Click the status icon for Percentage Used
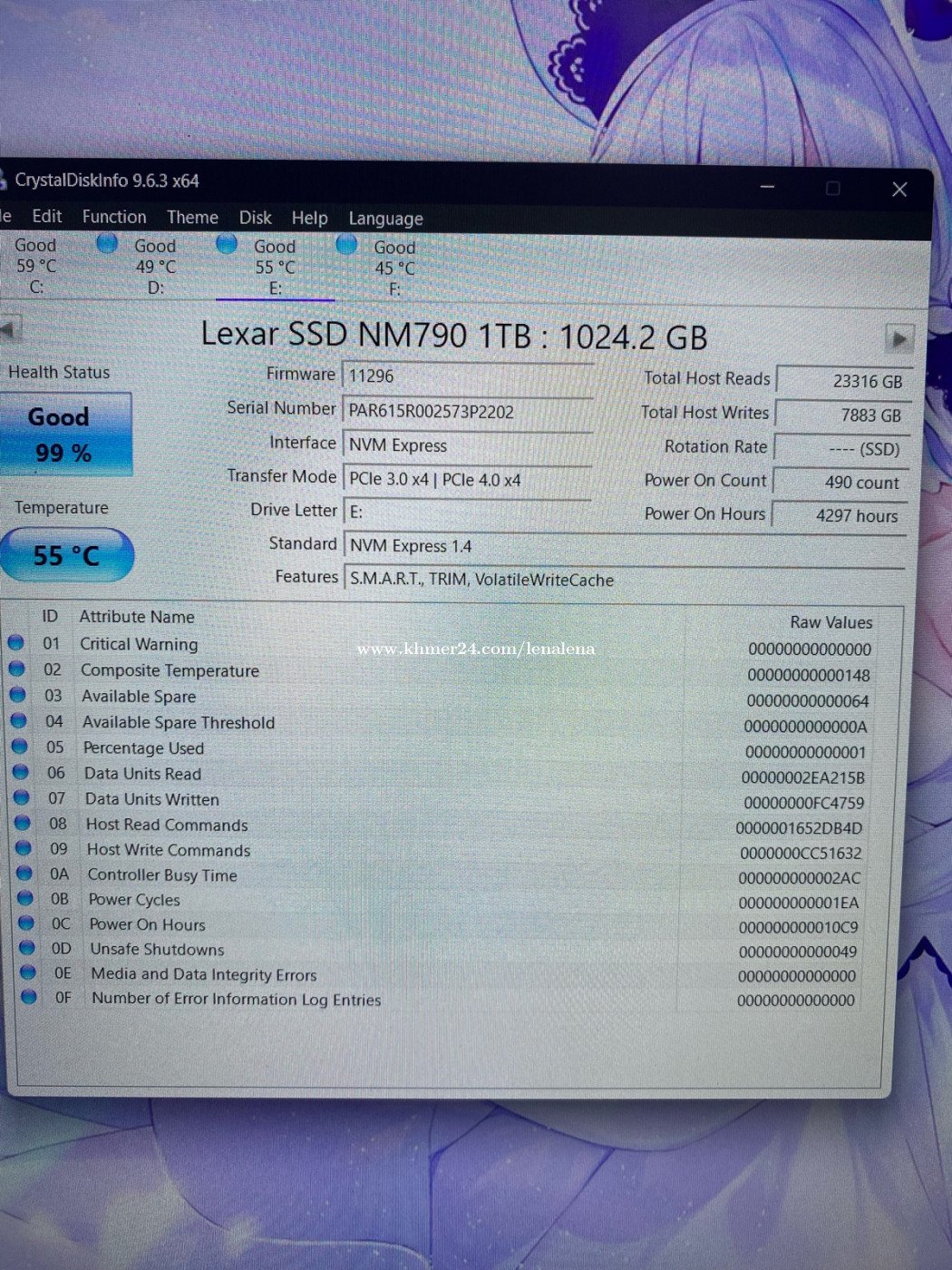952x1270 pixels. click(19, 746)
